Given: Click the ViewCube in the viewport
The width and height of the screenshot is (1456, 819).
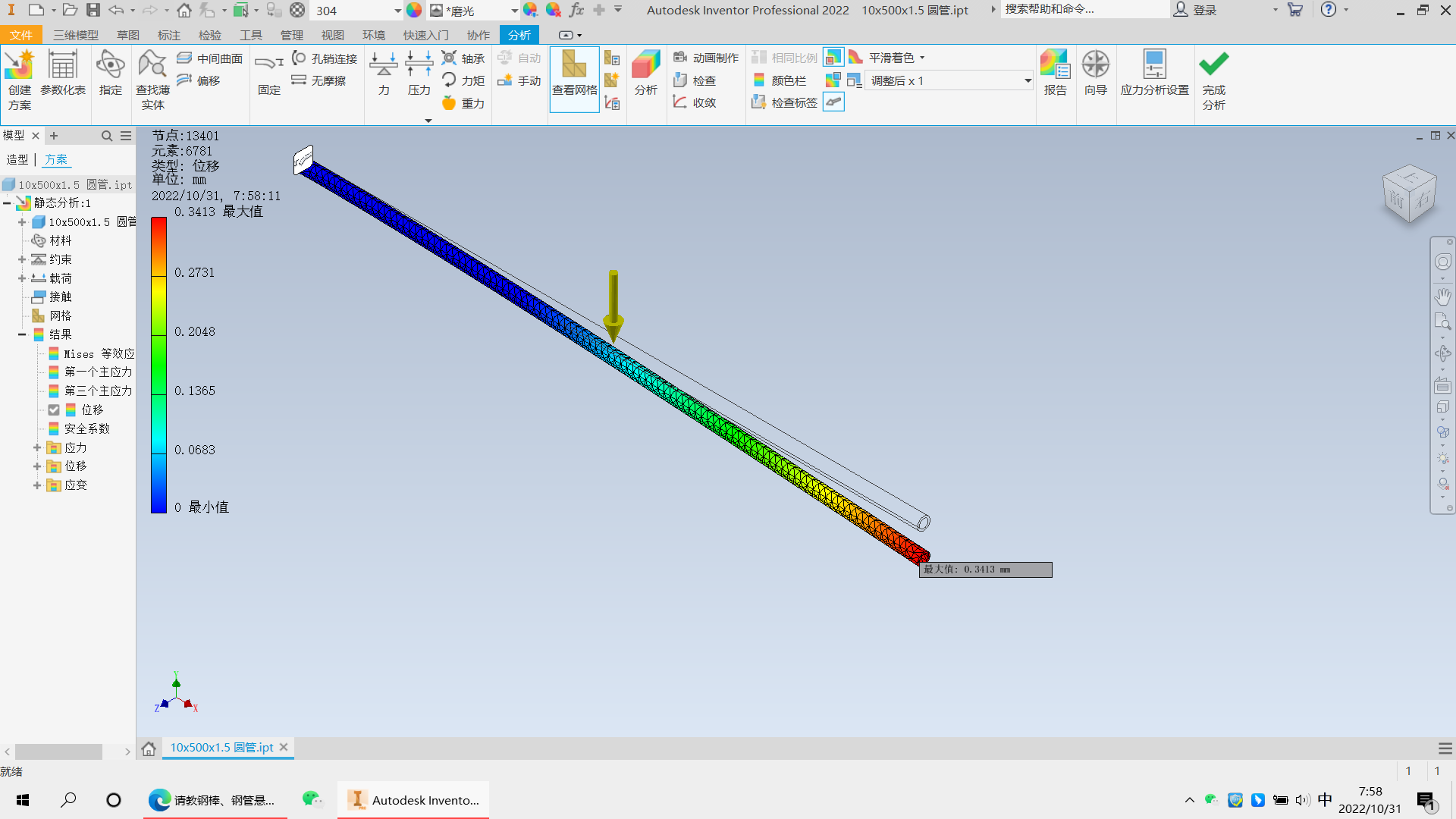Looking at the screenshot, I should tap(1409, 194).
